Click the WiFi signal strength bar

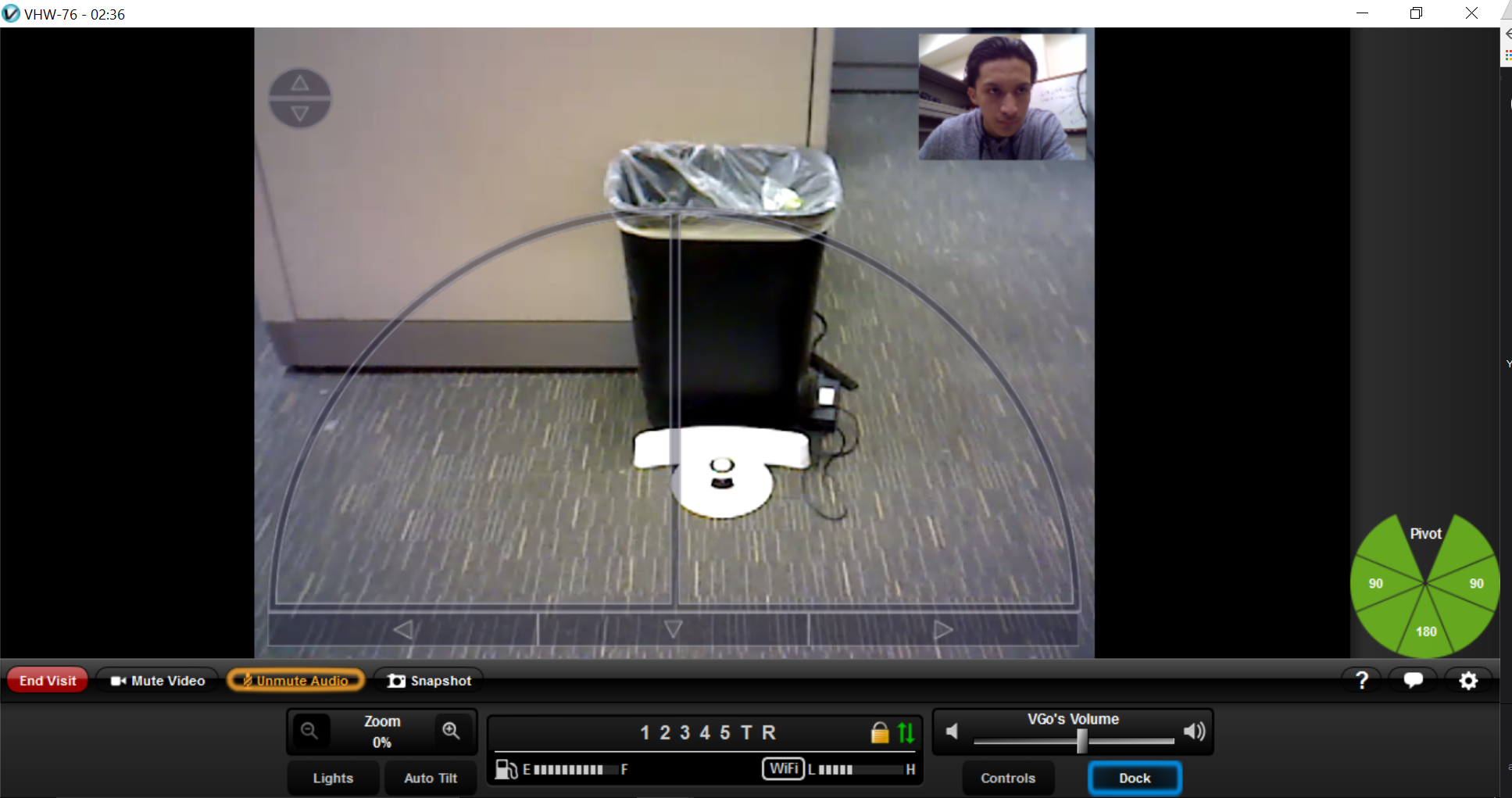pos(860,770)
